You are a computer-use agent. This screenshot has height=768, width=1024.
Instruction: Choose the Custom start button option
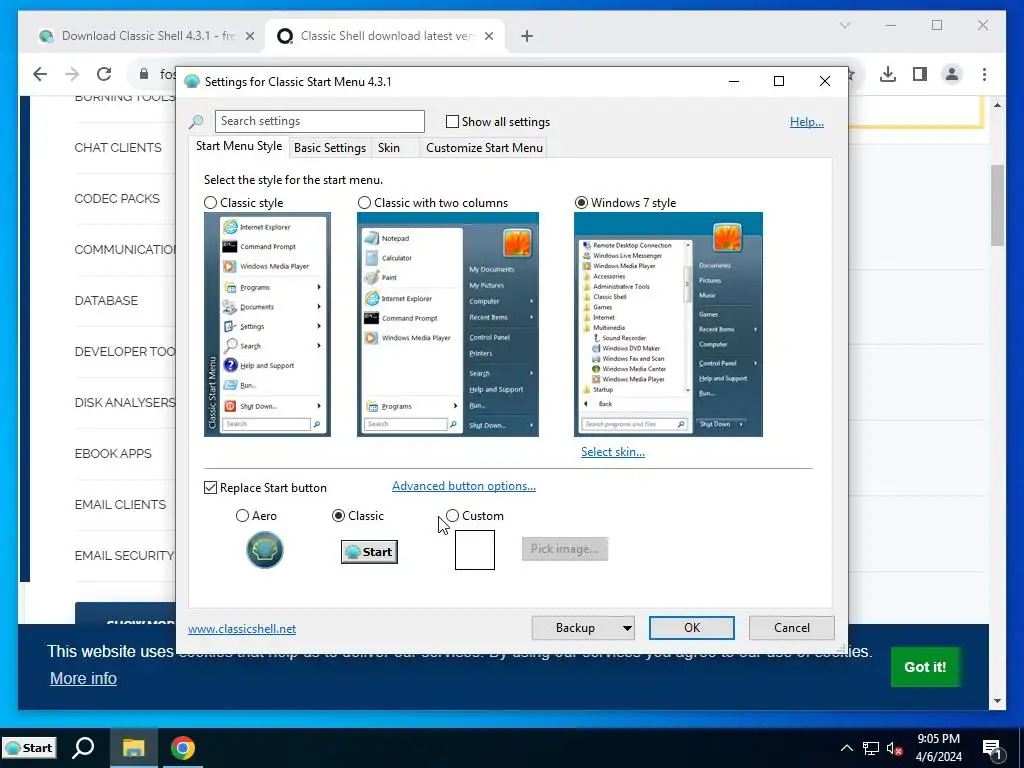pos(452,516)
